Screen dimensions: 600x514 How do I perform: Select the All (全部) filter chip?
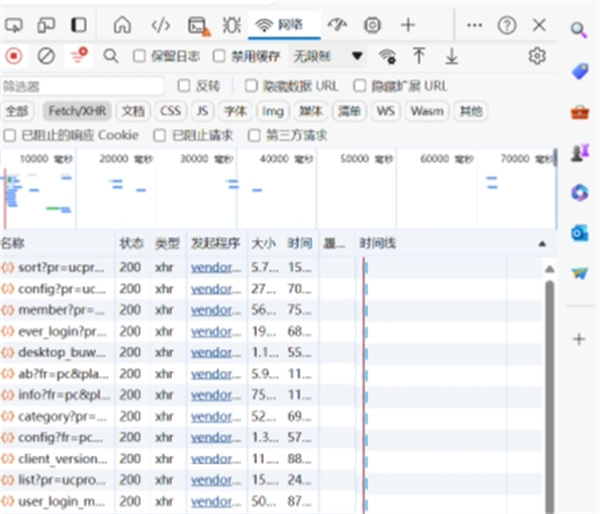17,111
